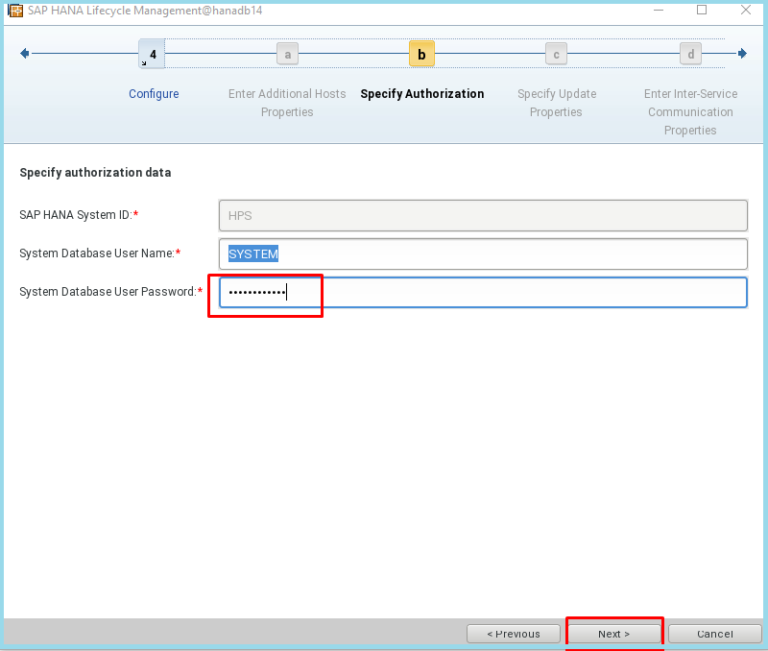Open the Configure step label
Screen dimensions: 768x651
pos(154,94)
